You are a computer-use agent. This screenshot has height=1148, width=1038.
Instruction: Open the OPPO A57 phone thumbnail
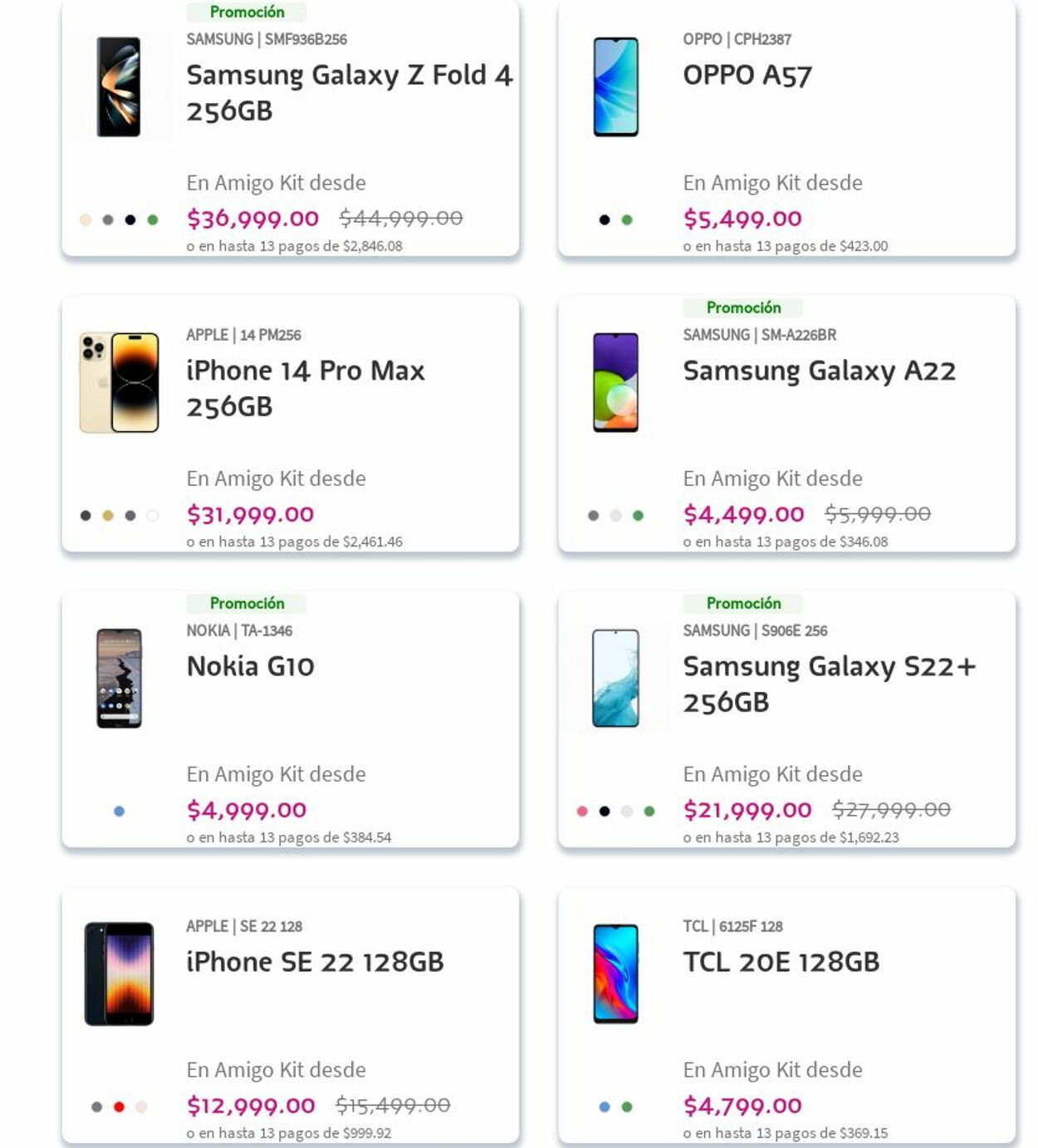pyautogui.click(x=615, y=87)
